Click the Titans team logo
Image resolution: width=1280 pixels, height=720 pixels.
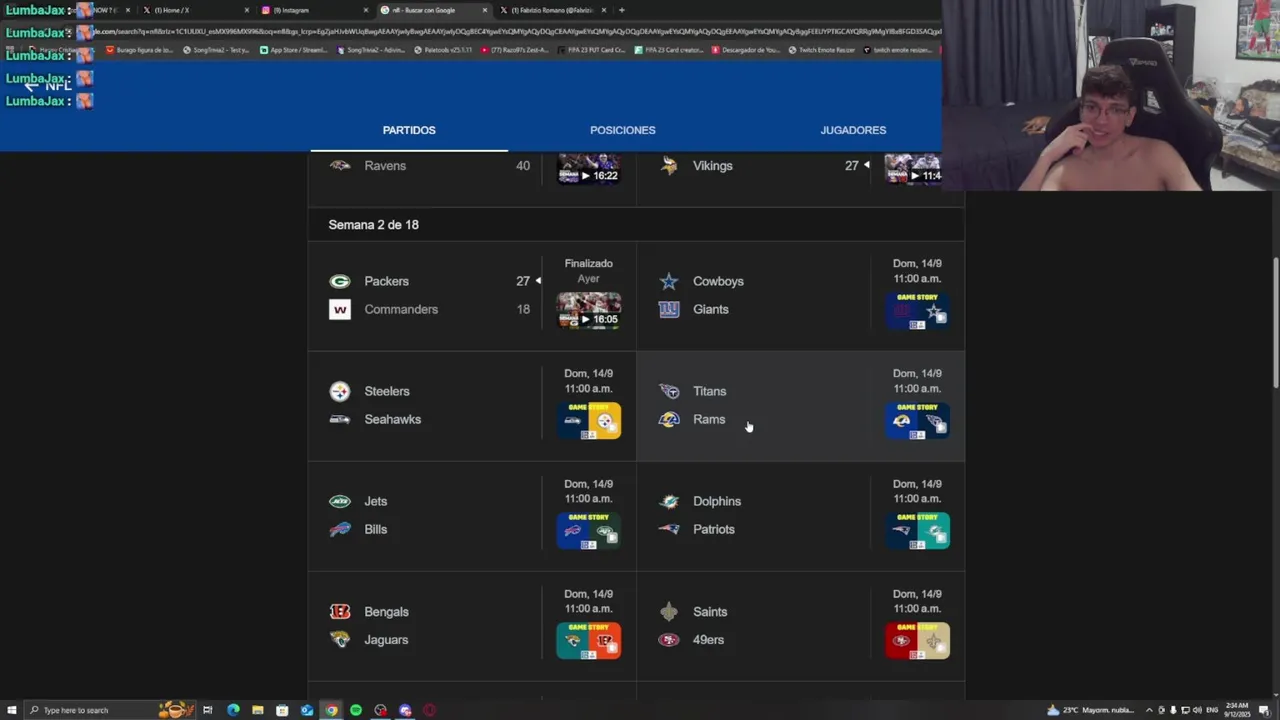(x=669, y=391)
